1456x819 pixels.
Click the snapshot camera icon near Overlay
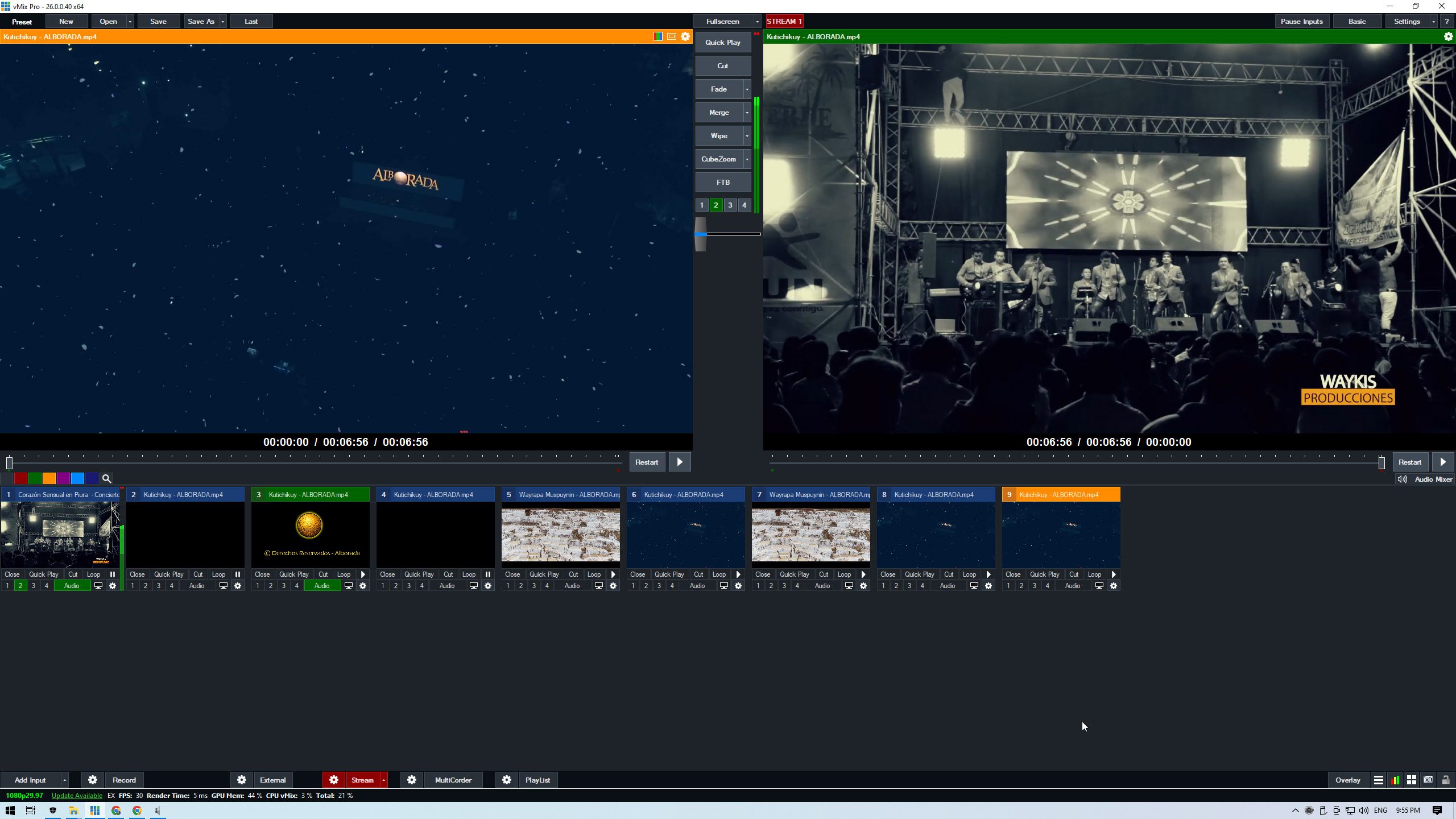(x=1429, y=780)
